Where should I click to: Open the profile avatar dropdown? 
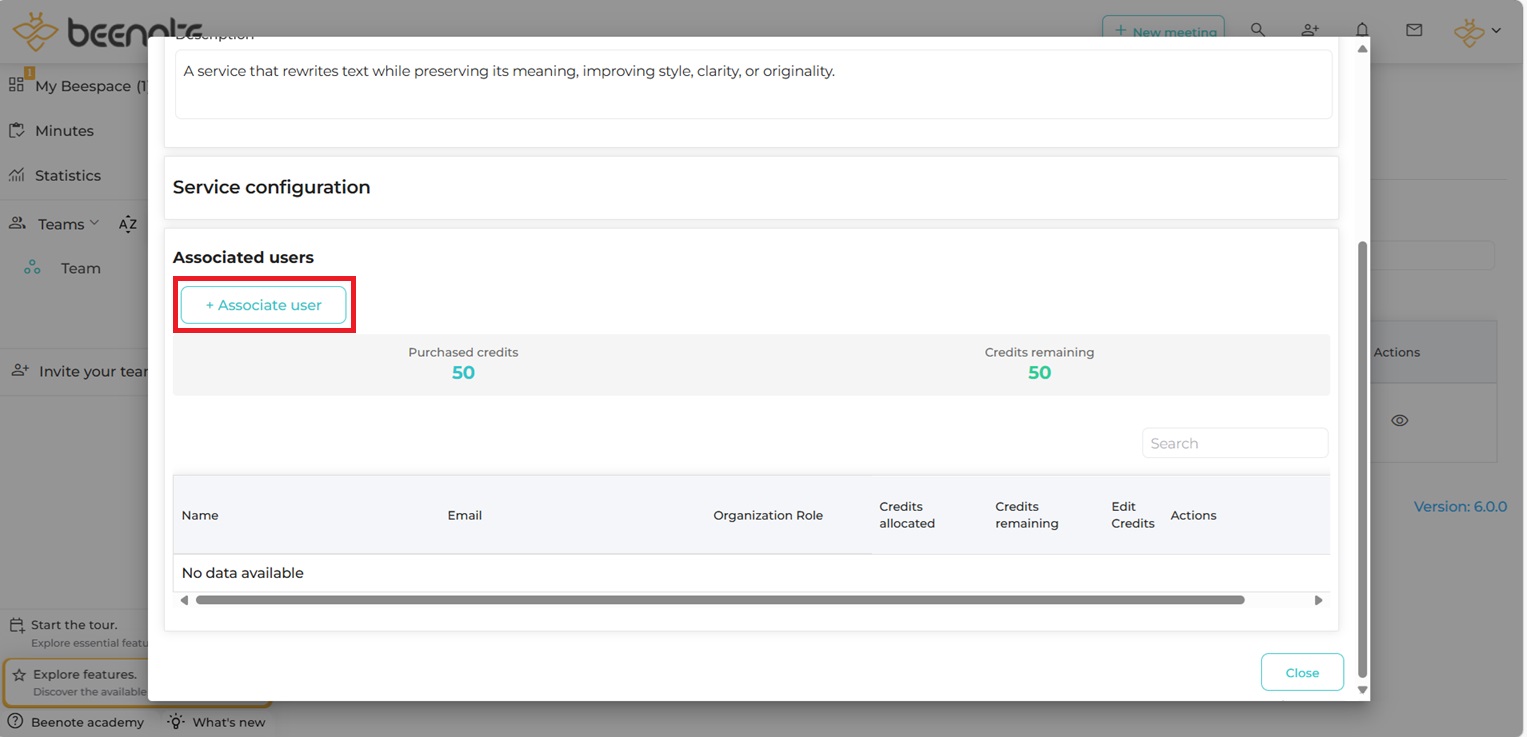(x=1477, y=32)
